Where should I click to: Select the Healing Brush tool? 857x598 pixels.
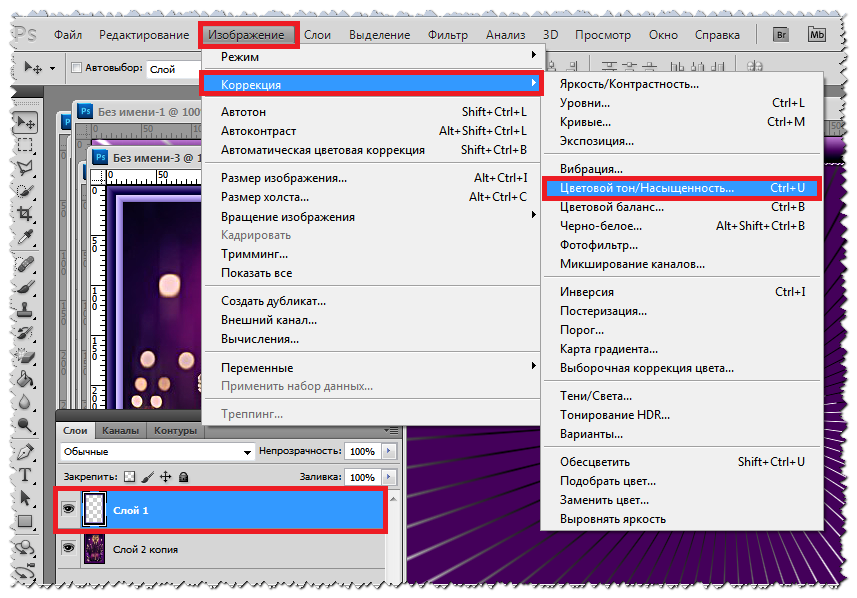coord(25,265)
